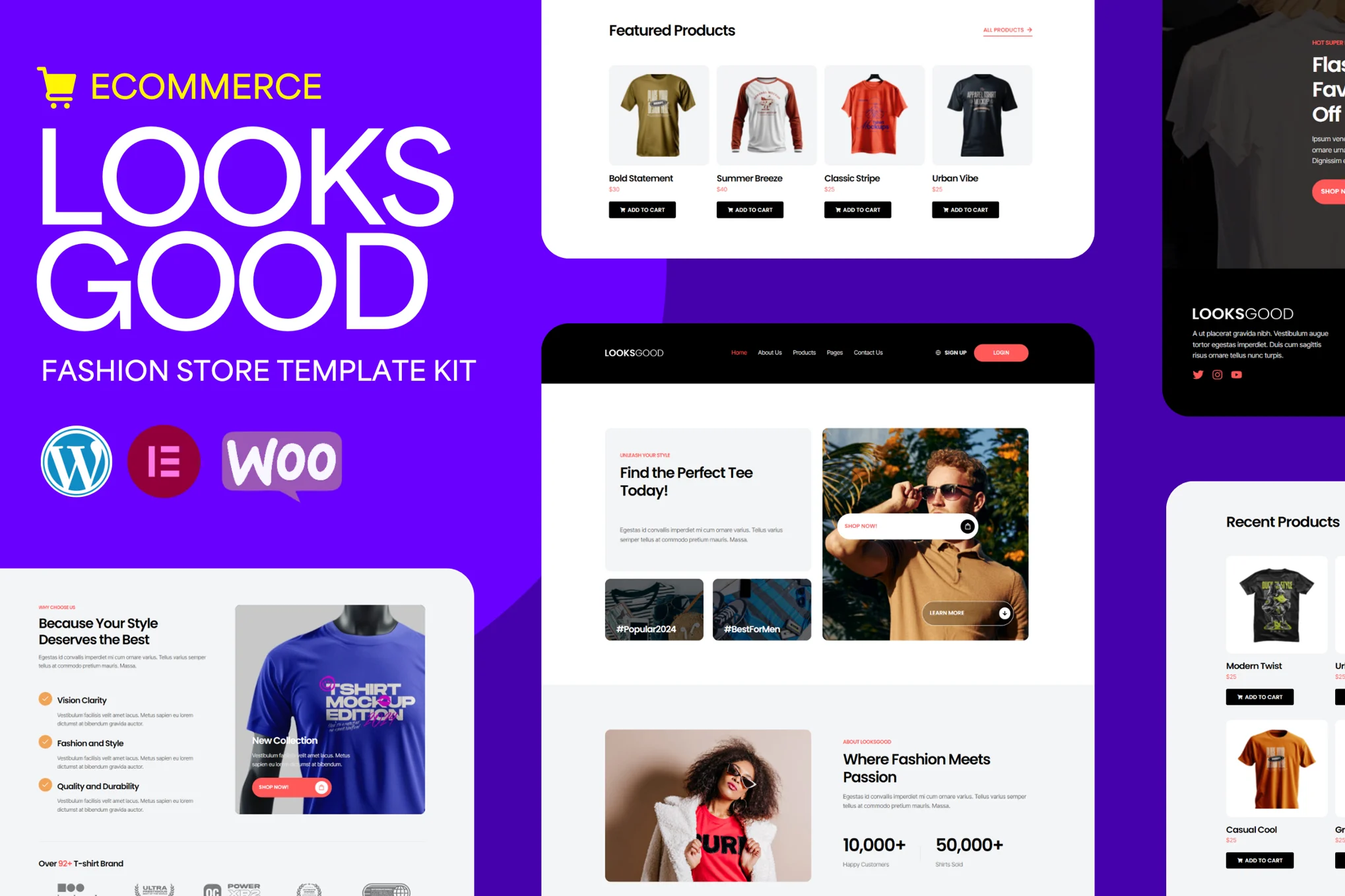Expand the Pages menu item
The image size is (1345, 896).
tap(834, 352)
